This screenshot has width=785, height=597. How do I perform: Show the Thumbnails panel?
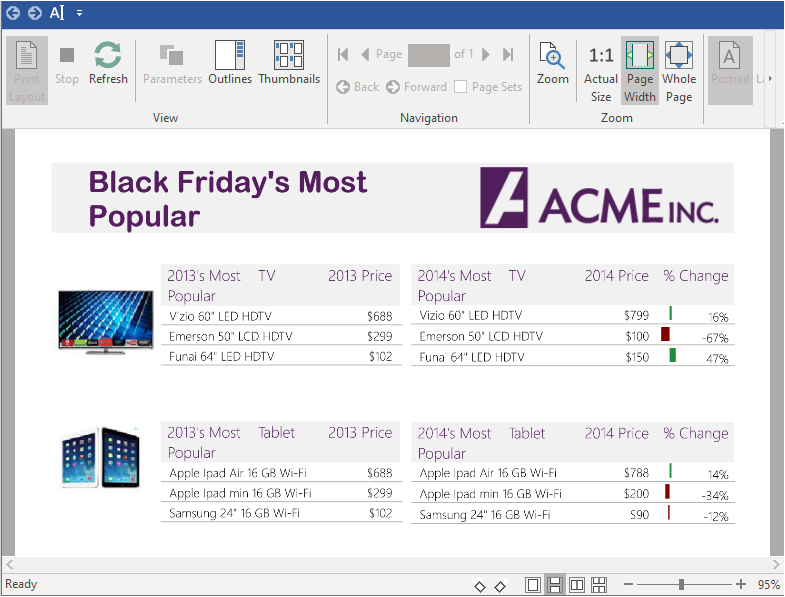pos(289,63)
